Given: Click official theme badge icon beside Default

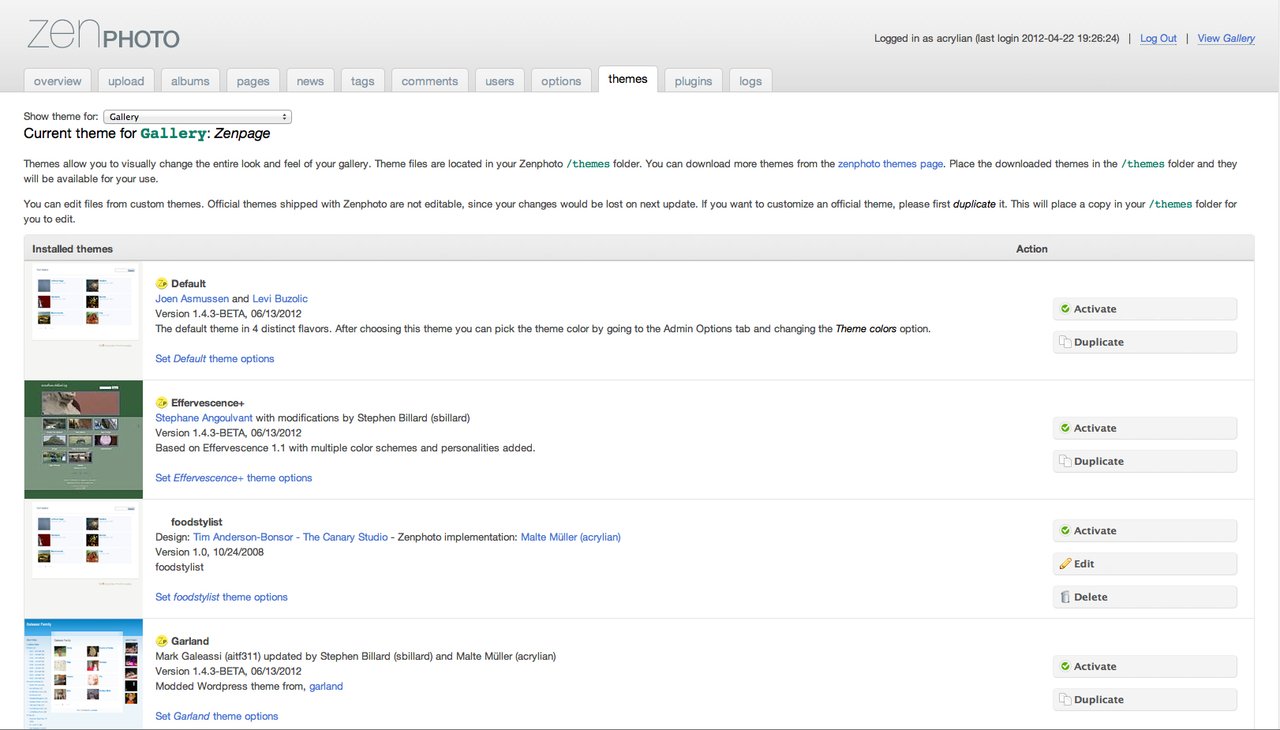Looking at the screenshot, I should (162, 284).
